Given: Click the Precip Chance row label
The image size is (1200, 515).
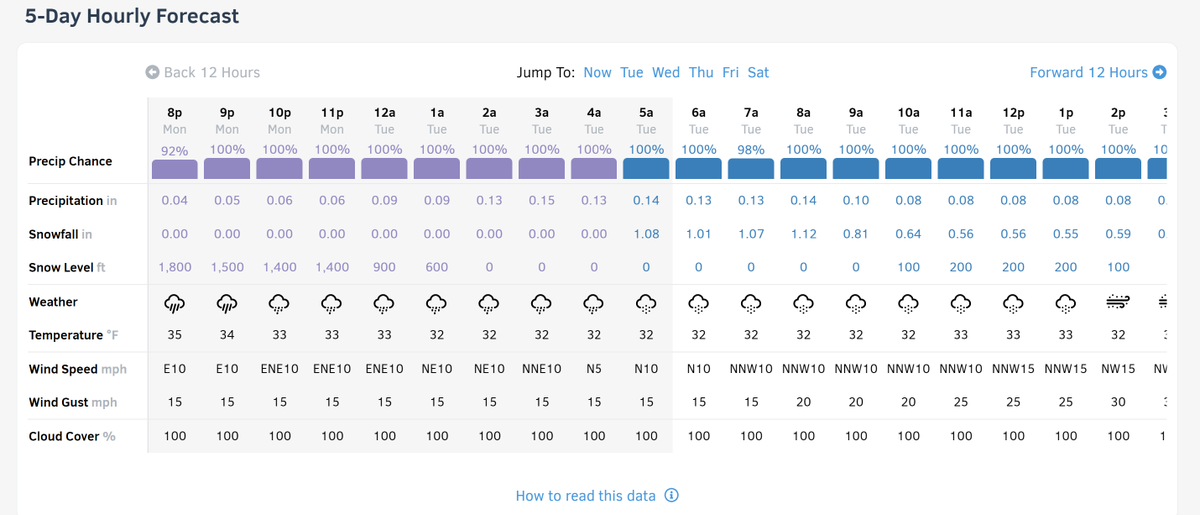Looking at the screenshot, I should point(70,161).
